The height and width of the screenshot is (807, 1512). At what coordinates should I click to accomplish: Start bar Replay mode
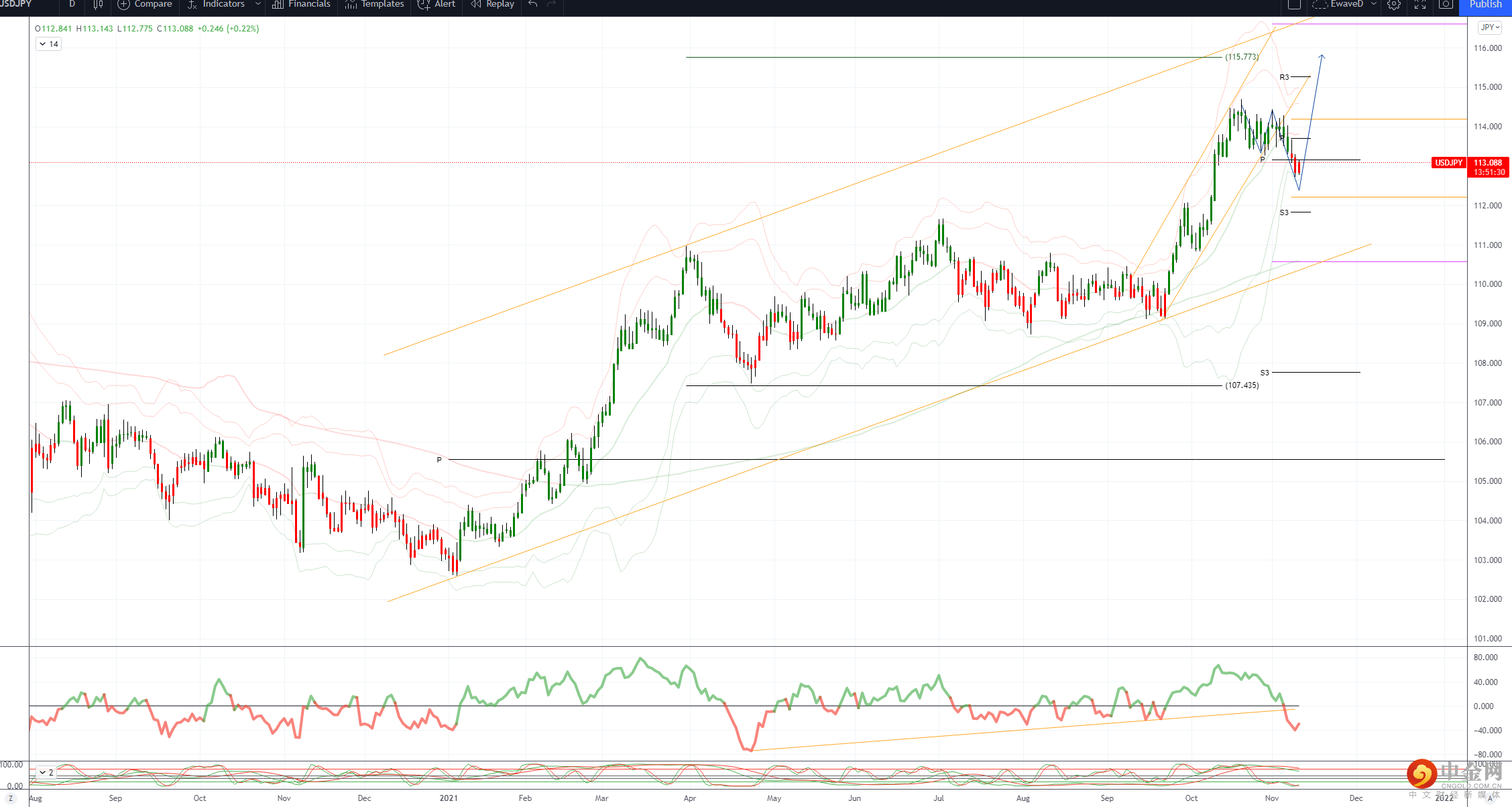(493, 5)
